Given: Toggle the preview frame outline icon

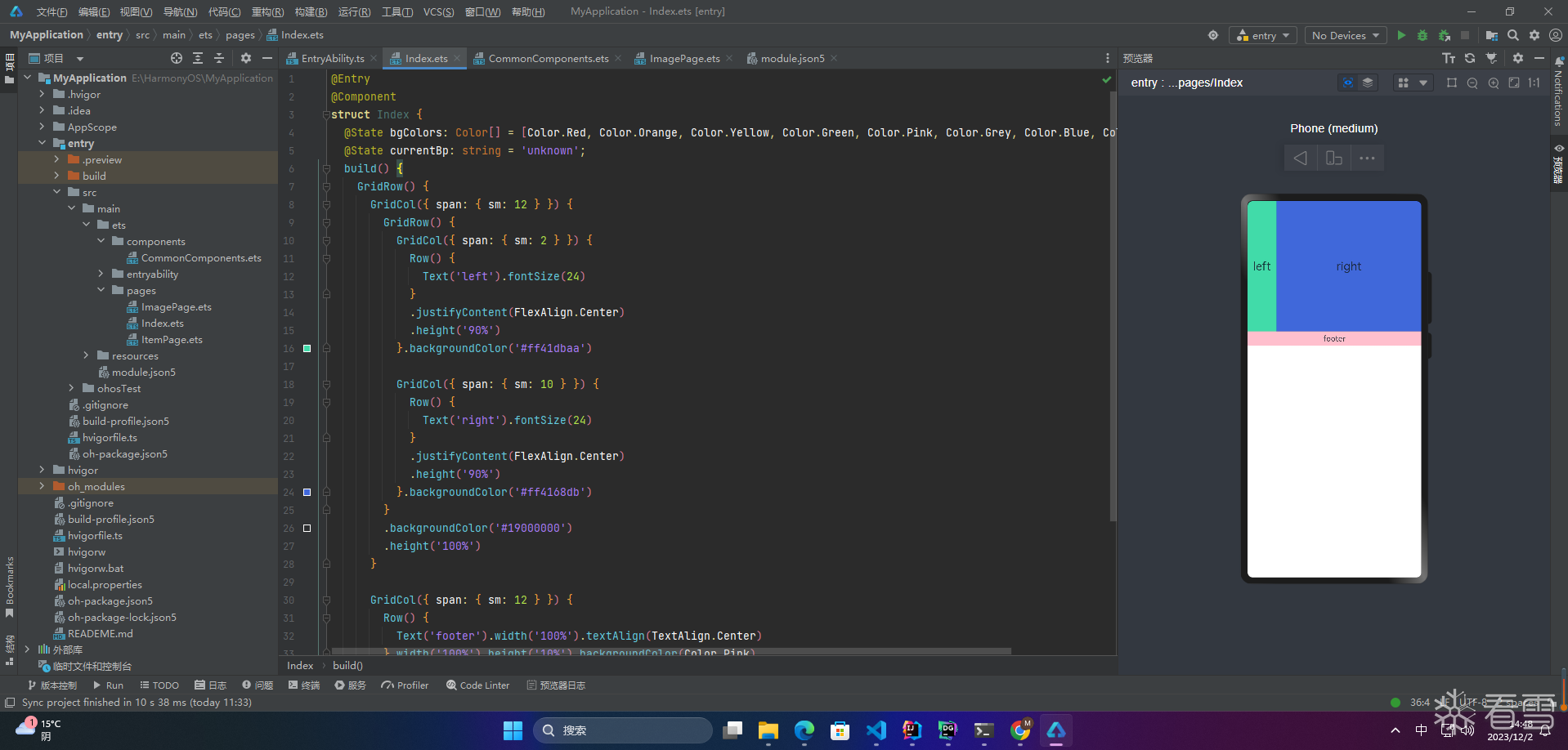Looking at the screenshot, I should (1452, 83).
